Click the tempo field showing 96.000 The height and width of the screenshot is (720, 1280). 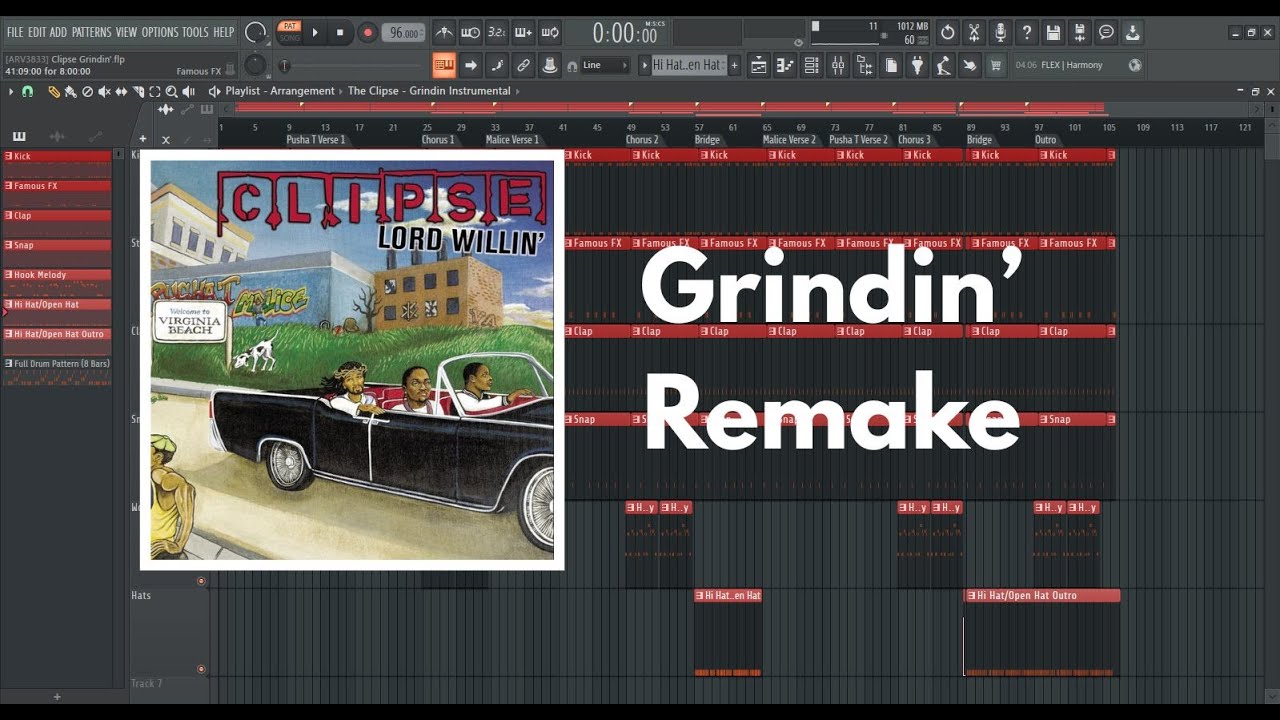403,32
